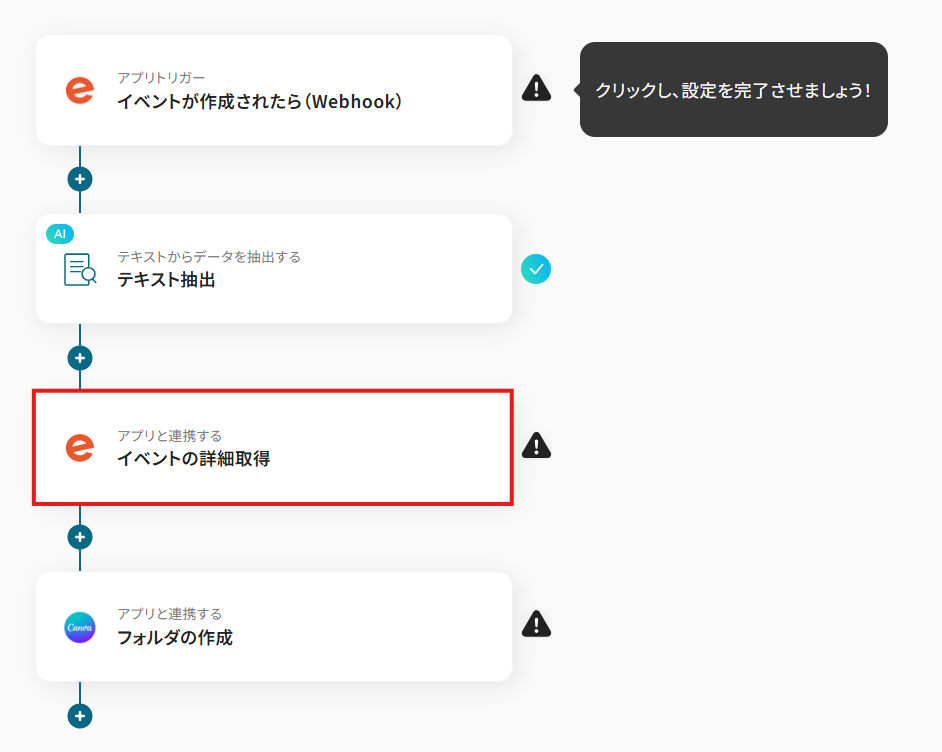Click the warning triangle beside フォルダの作成
This screenshot has height=752, width=942.
536,623
